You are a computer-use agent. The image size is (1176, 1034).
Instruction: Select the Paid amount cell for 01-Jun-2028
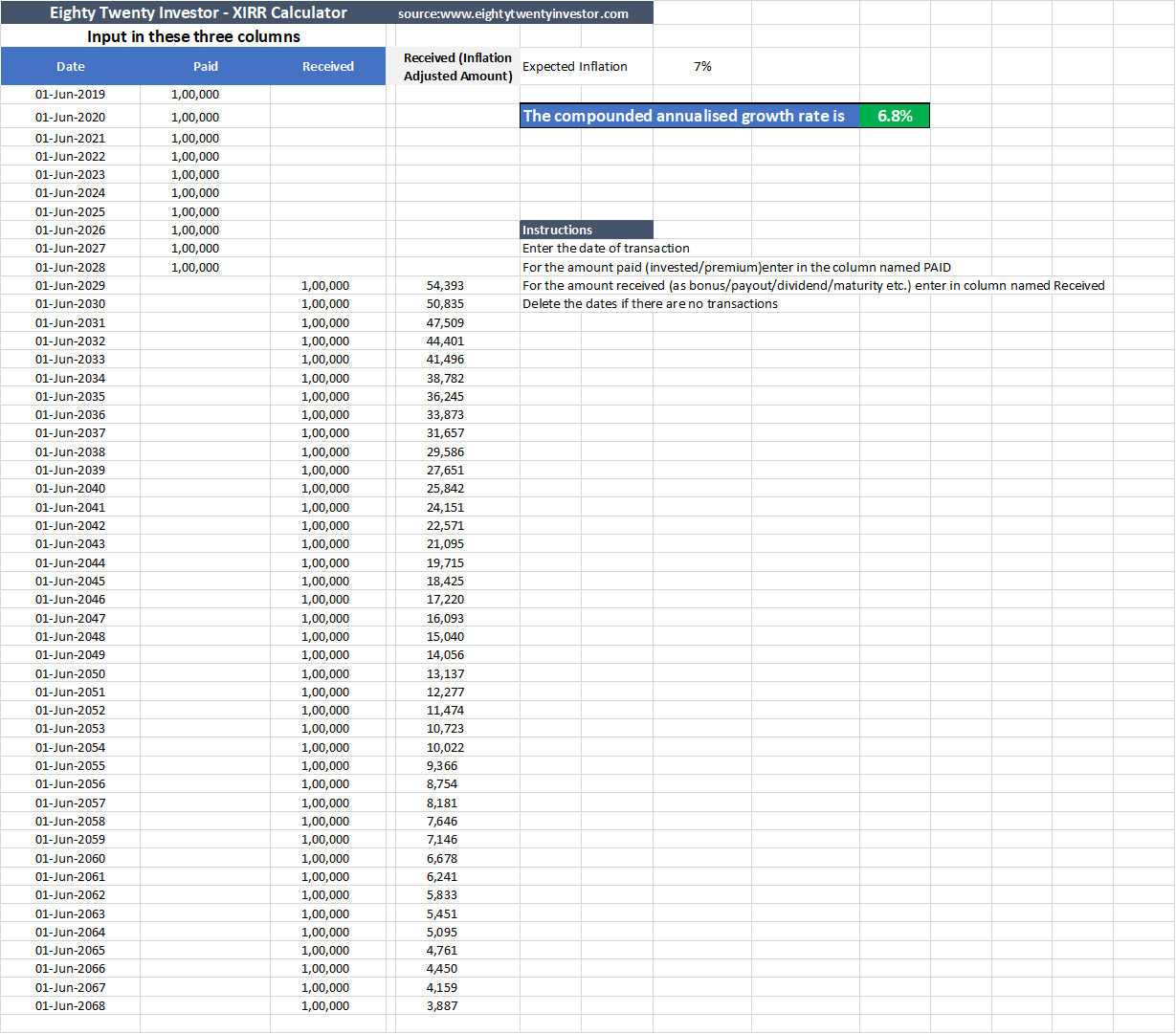pyautogui.click(x=195, y=268)
